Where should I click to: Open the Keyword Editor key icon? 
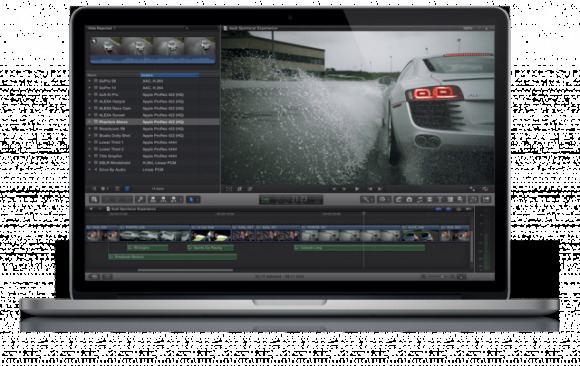(x=141, y=199)
